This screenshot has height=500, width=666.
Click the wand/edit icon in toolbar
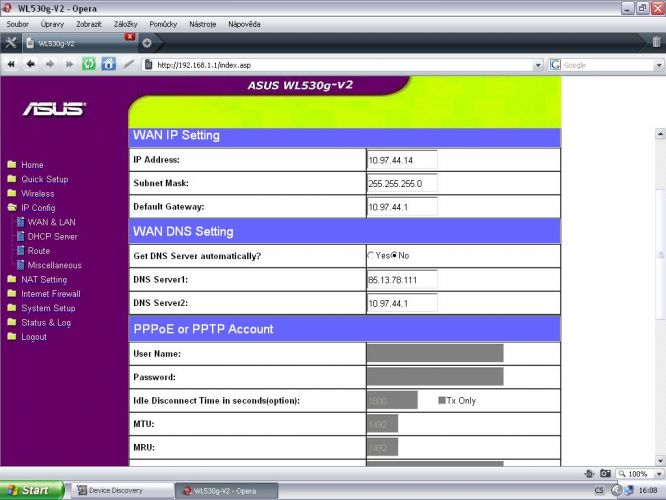pos(128,65)
